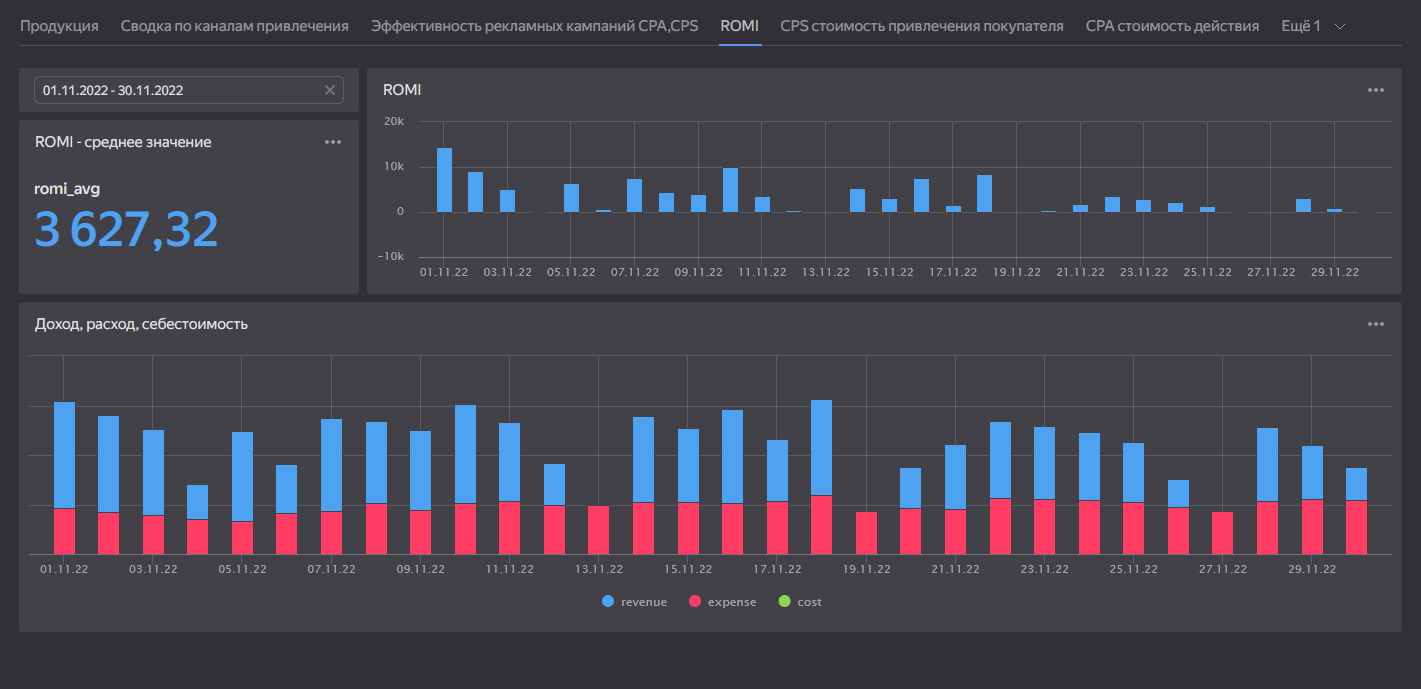This screenshot has width=1421, height=689.
Task: Open the 'Доход, расход, себестоимость' chart menu
Action: tap(1376, 324)
